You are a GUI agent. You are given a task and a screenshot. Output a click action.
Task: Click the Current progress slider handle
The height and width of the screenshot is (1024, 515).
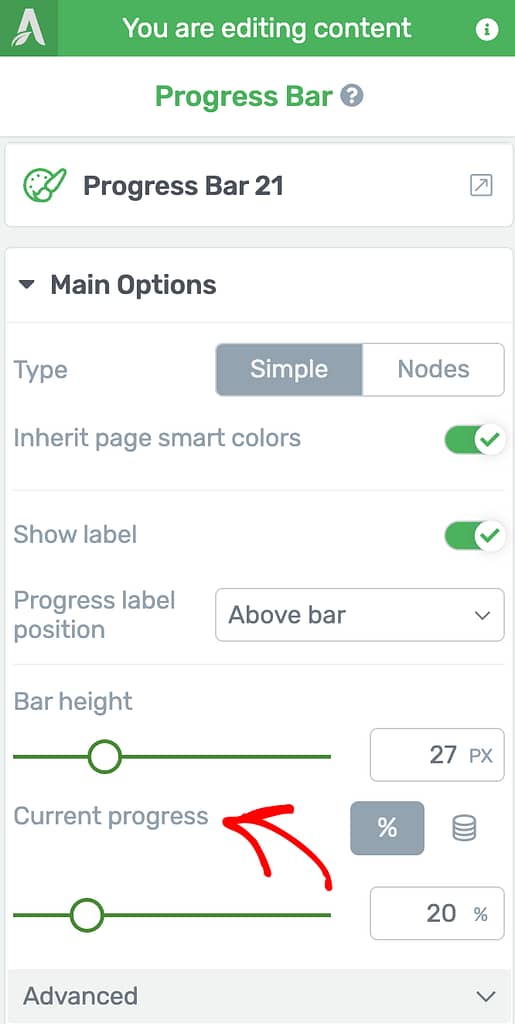(x=87, y=915)
